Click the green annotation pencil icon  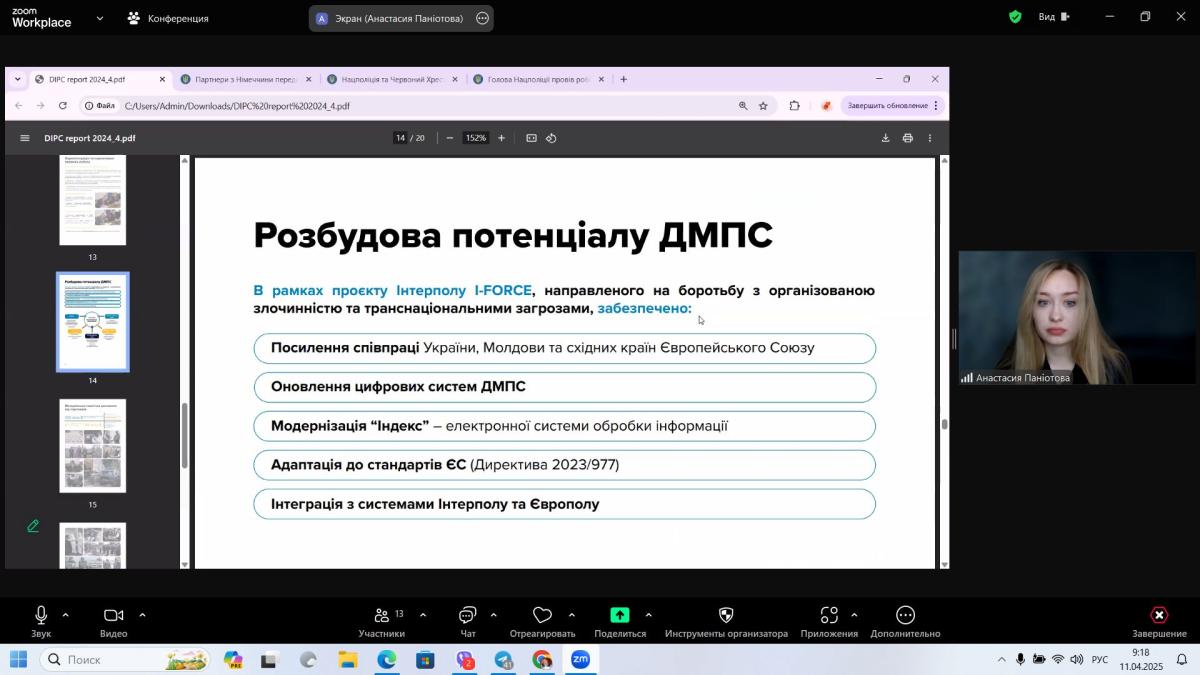(x=33, y=526)
